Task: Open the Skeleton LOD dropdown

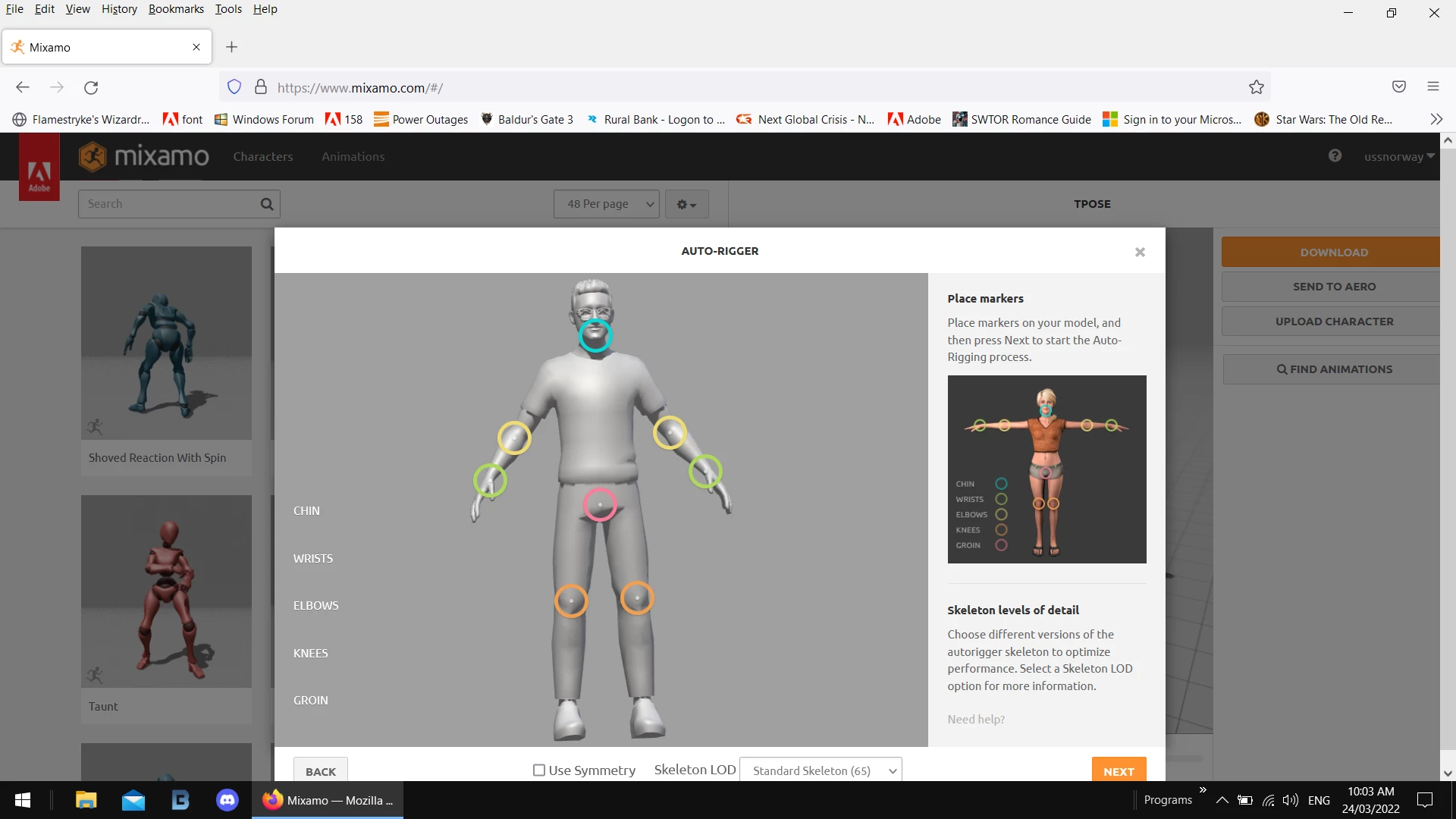Action: click(821, 770)
